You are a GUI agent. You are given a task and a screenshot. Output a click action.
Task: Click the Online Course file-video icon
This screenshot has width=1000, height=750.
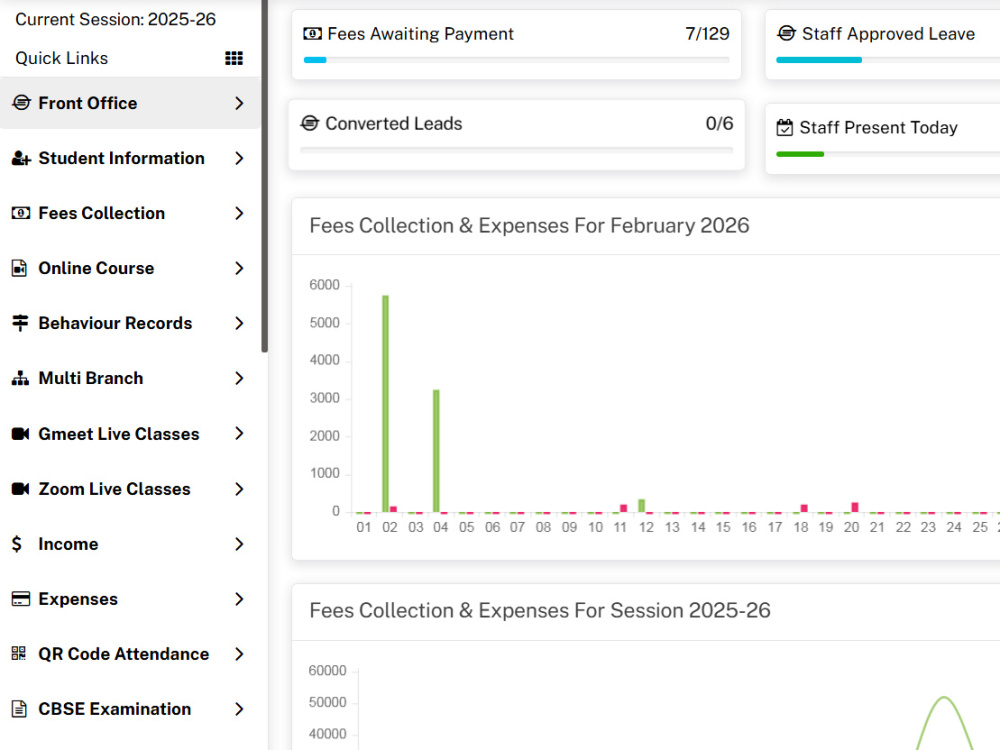20,268
